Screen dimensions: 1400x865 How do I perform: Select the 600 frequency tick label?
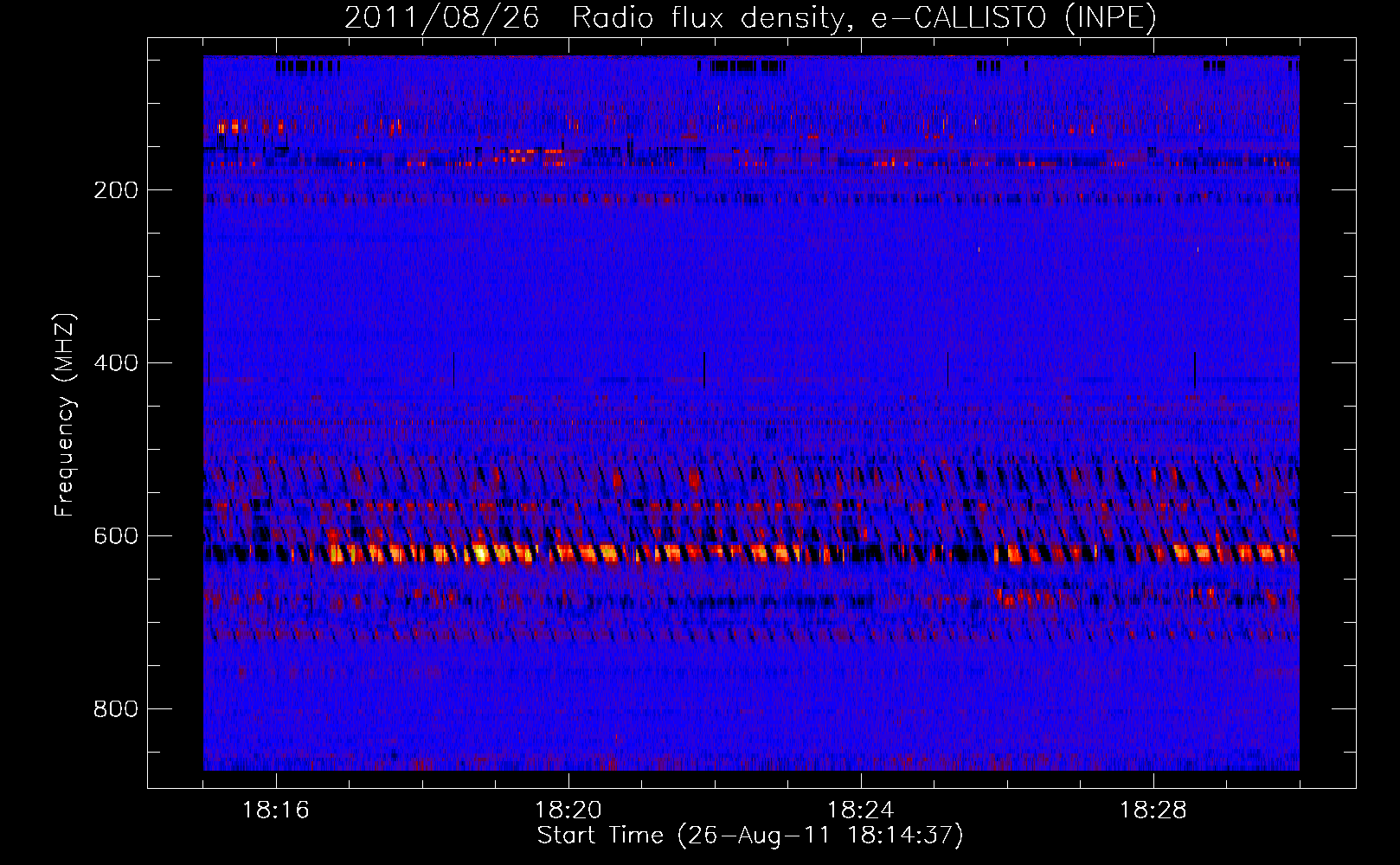[116, 536]
